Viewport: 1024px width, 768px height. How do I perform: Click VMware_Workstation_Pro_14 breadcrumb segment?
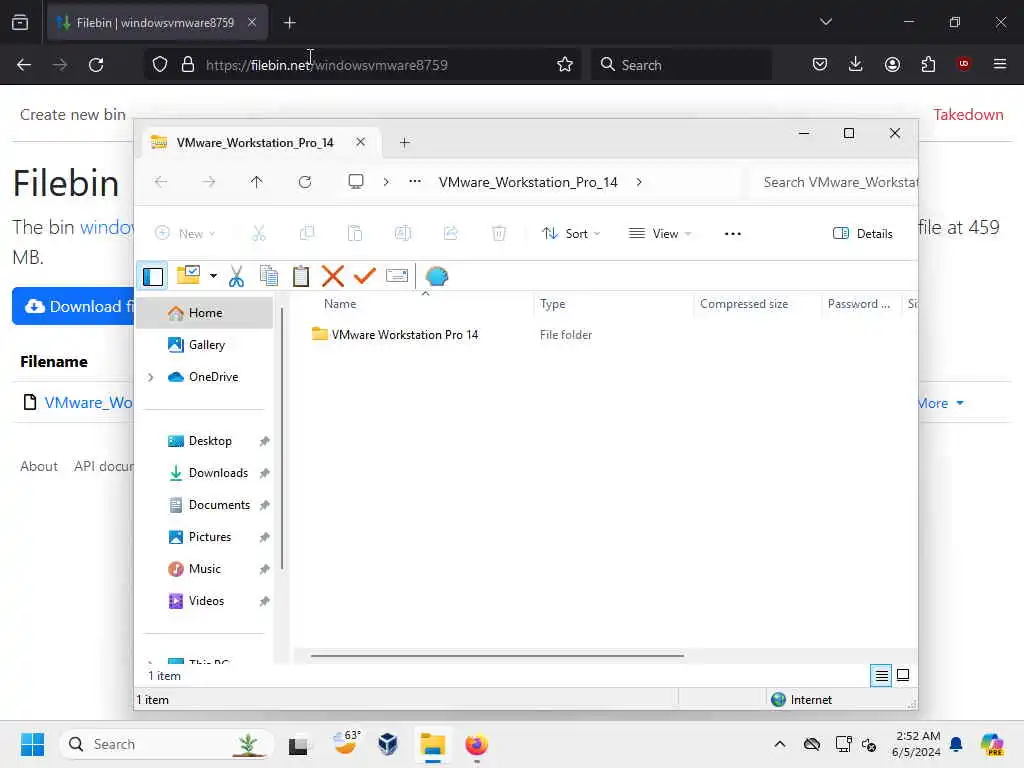(528, 182)
